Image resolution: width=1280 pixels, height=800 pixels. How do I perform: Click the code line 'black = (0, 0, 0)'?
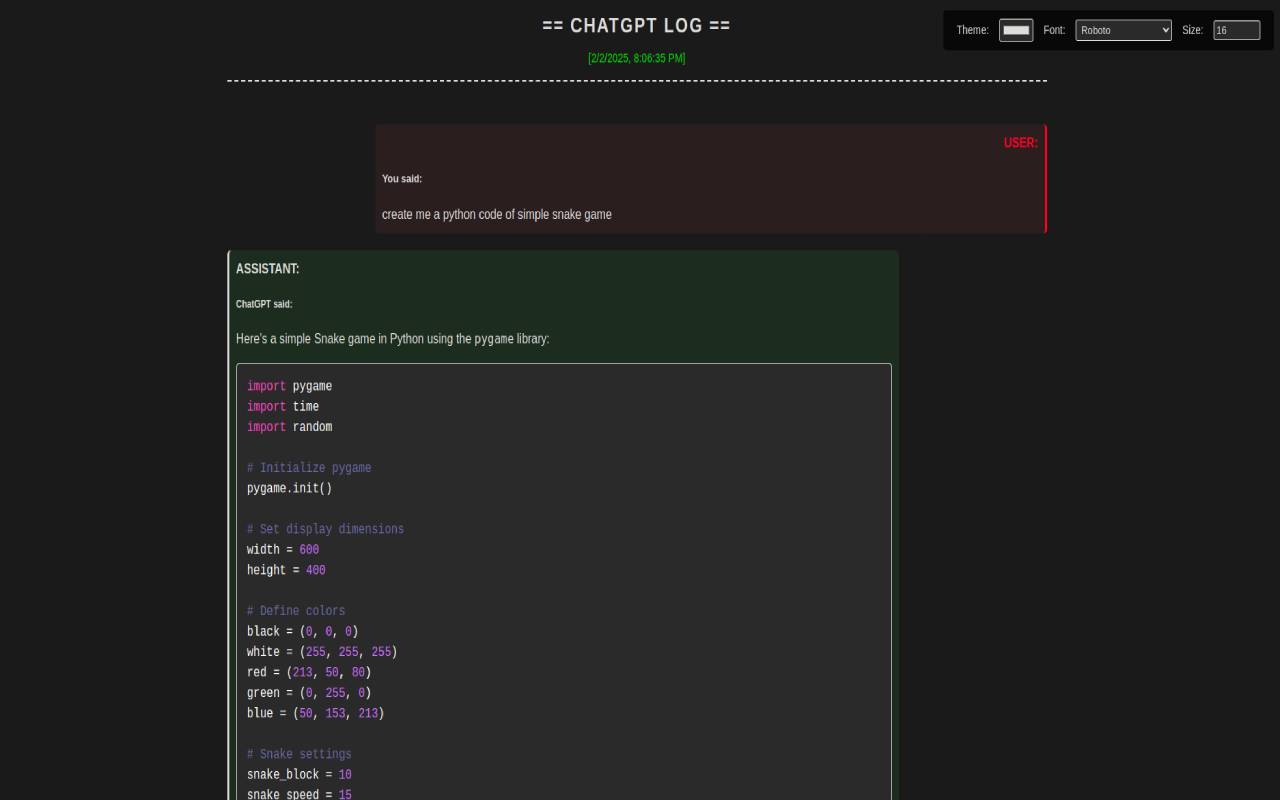303,631
